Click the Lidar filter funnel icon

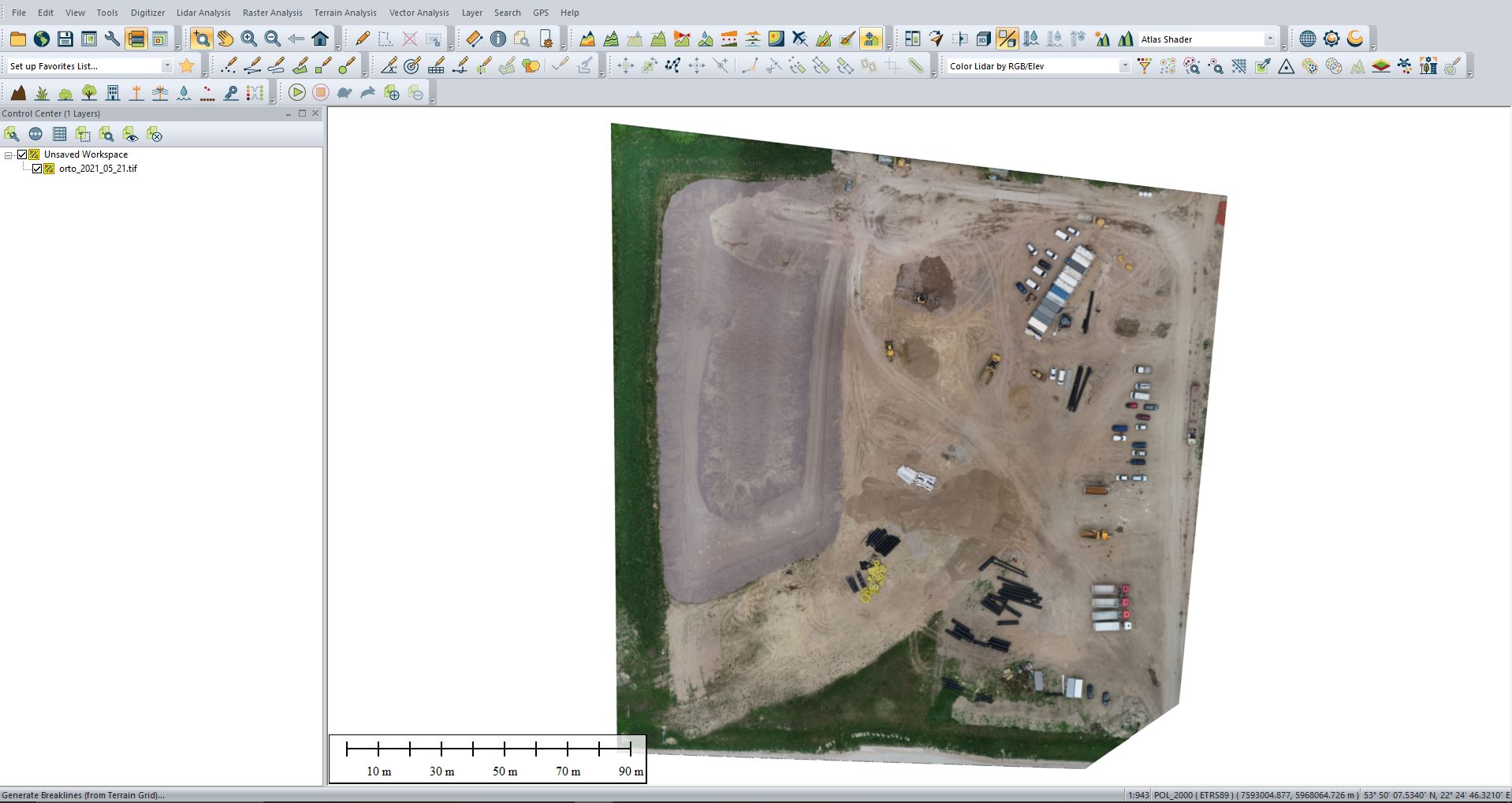pyautogui.click(x=1144, y=66)
